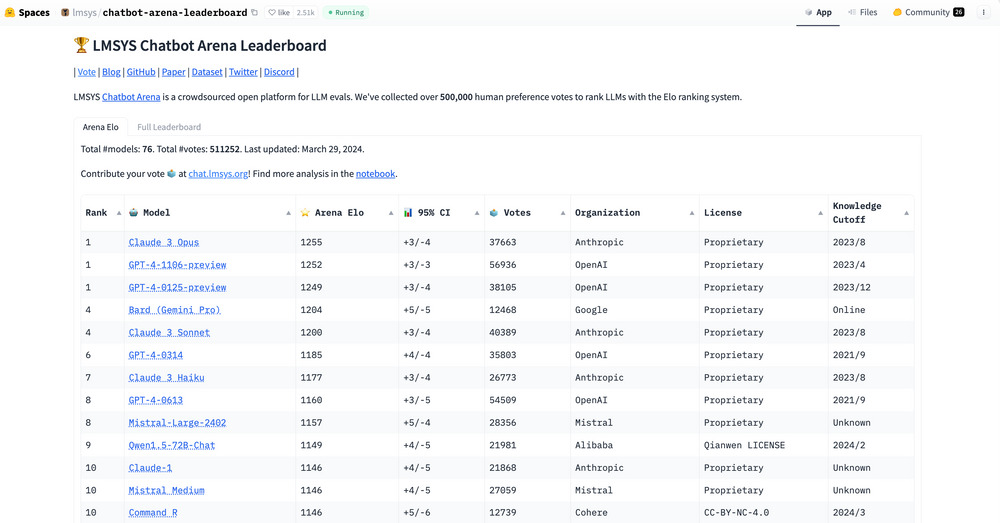Open the Discord link
This screenshot has height=523, width=1000.
(279, 72)
